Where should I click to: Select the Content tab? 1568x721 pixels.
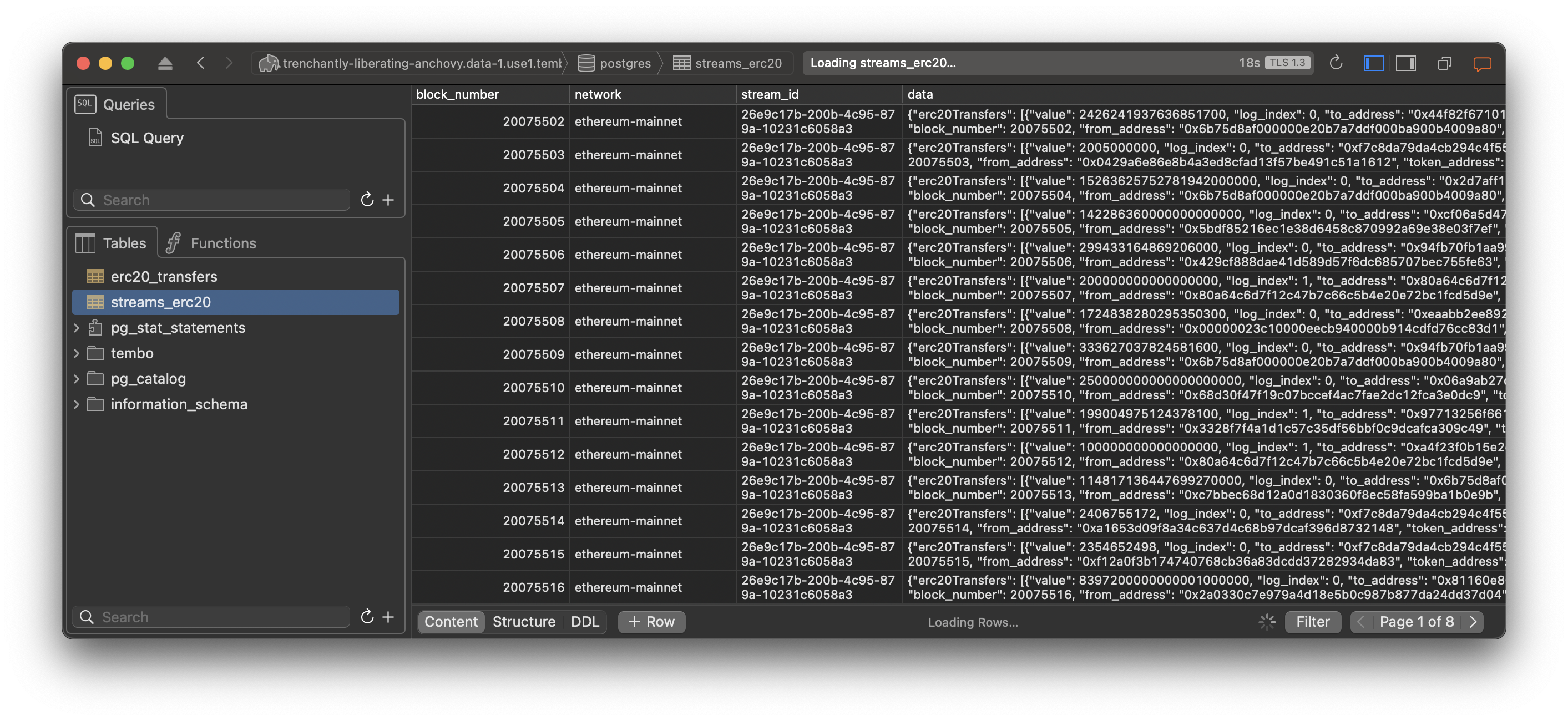point(450,621)
